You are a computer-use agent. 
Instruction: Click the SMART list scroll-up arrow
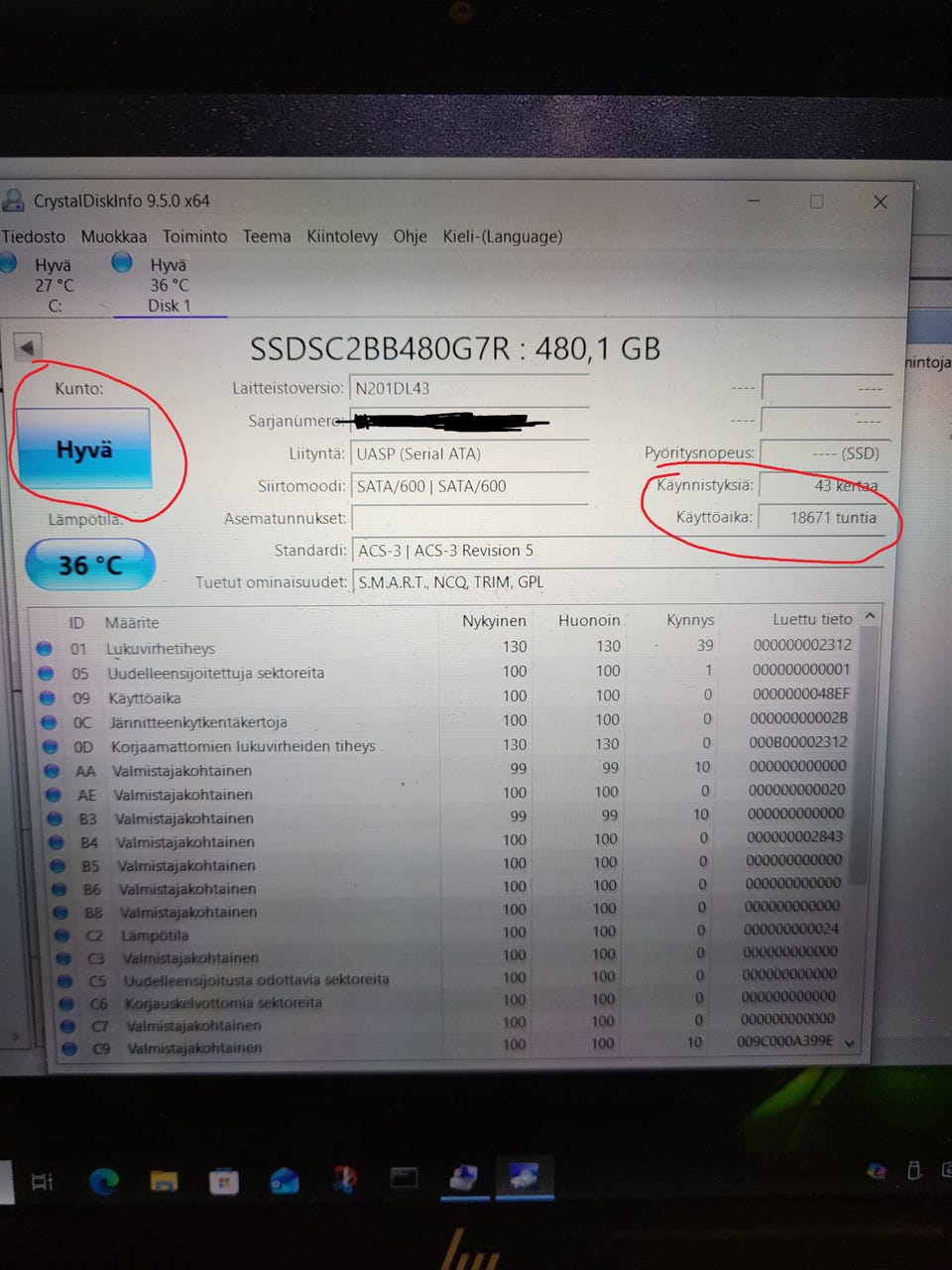tap(870, 617)
